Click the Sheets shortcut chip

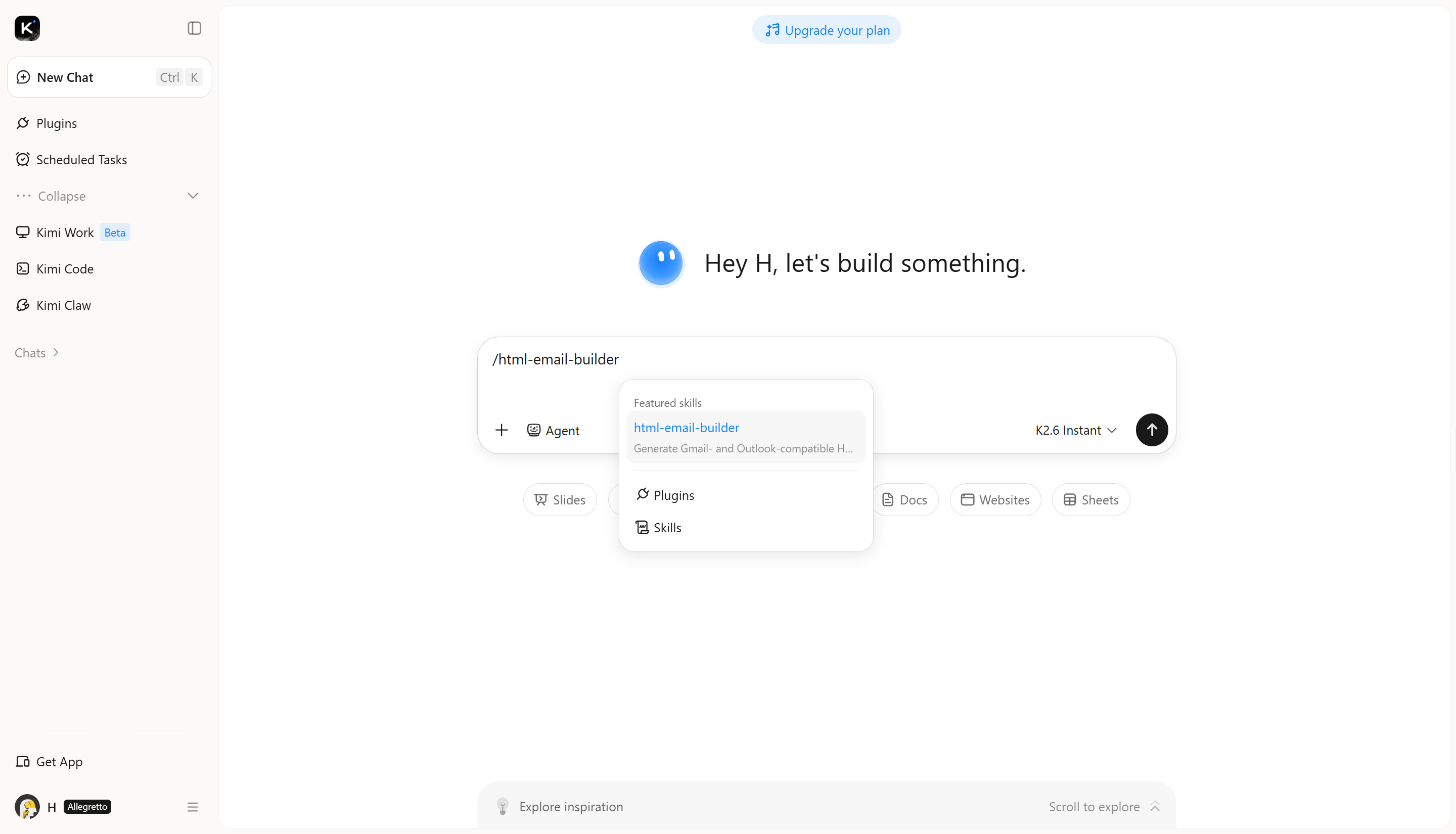tap(1090, 500)
